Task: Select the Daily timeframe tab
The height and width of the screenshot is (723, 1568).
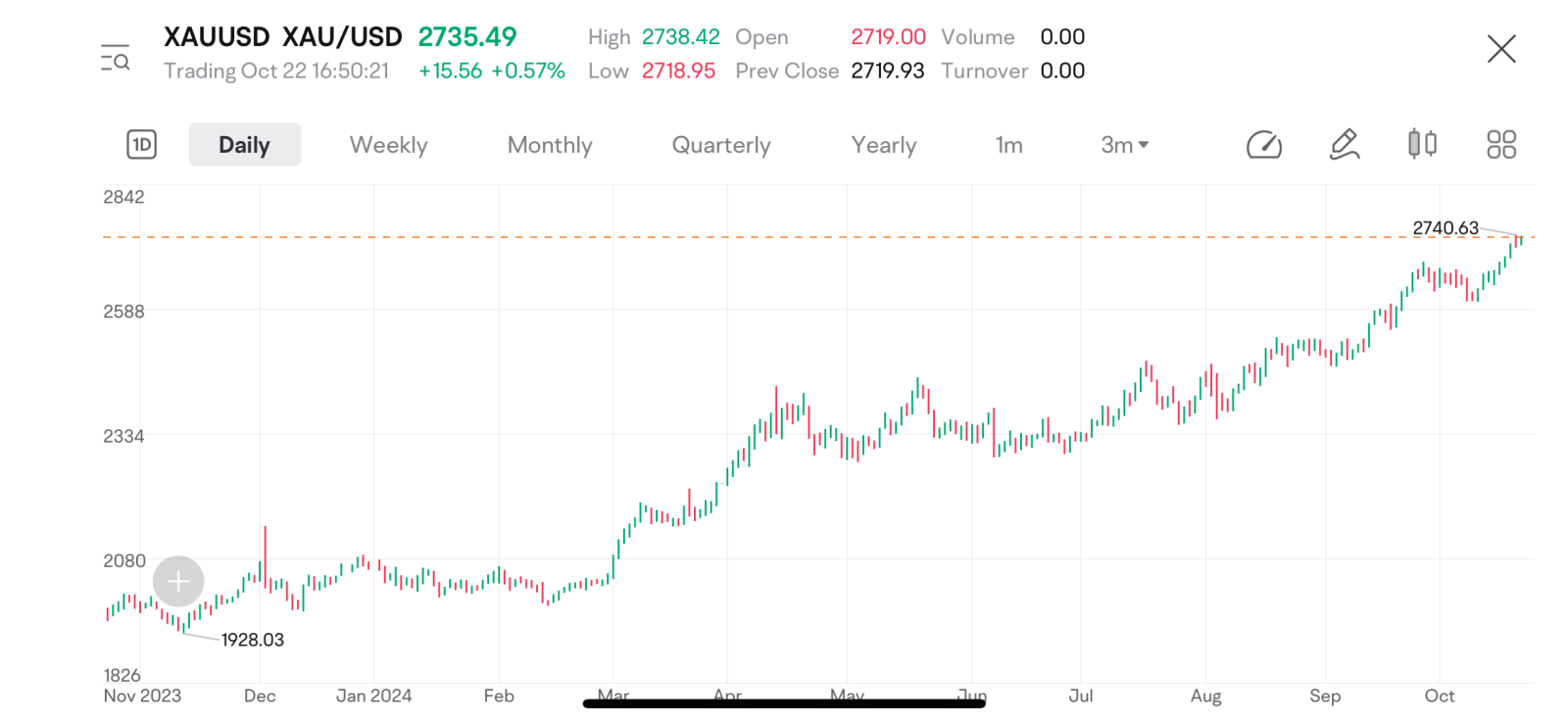Action: 244,145
